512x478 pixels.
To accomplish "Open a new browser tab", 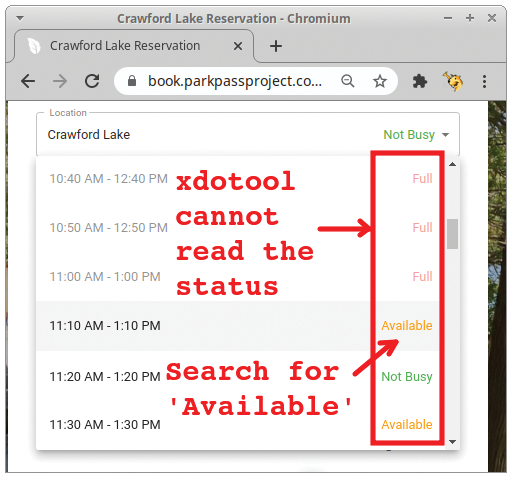I will pos(276,46).
